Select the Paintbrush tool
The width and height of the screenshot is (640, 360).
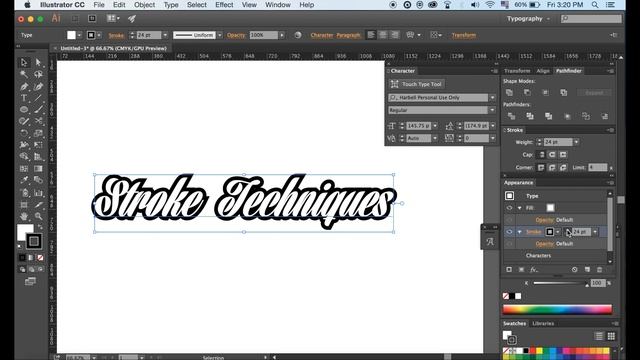click(38, 109)
